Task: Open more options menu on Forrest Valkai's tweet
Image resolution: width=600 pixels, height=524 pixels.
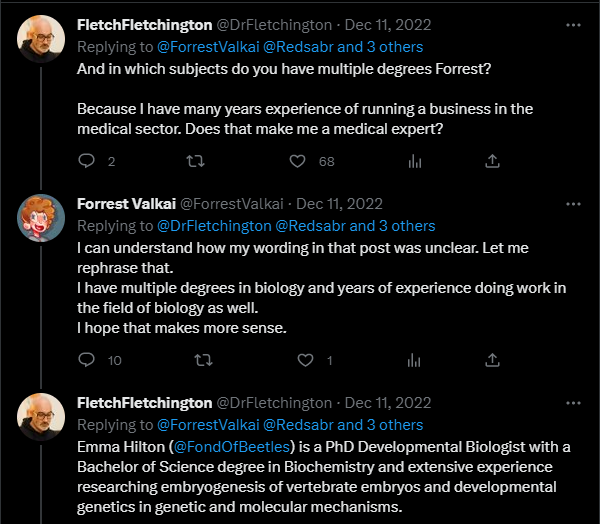Action: point(573,204)
